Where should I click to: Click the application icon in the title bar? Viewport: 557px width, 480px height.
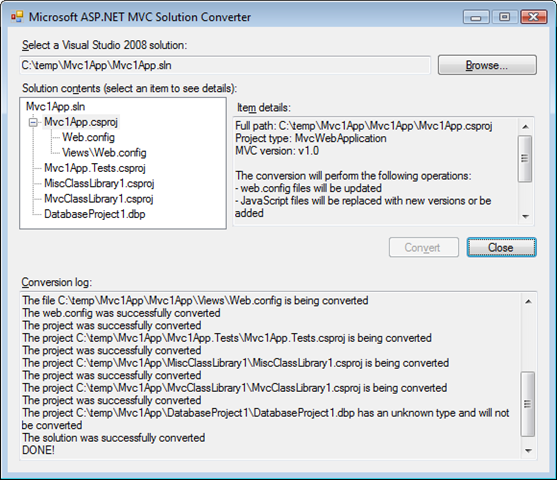[17, 17]
